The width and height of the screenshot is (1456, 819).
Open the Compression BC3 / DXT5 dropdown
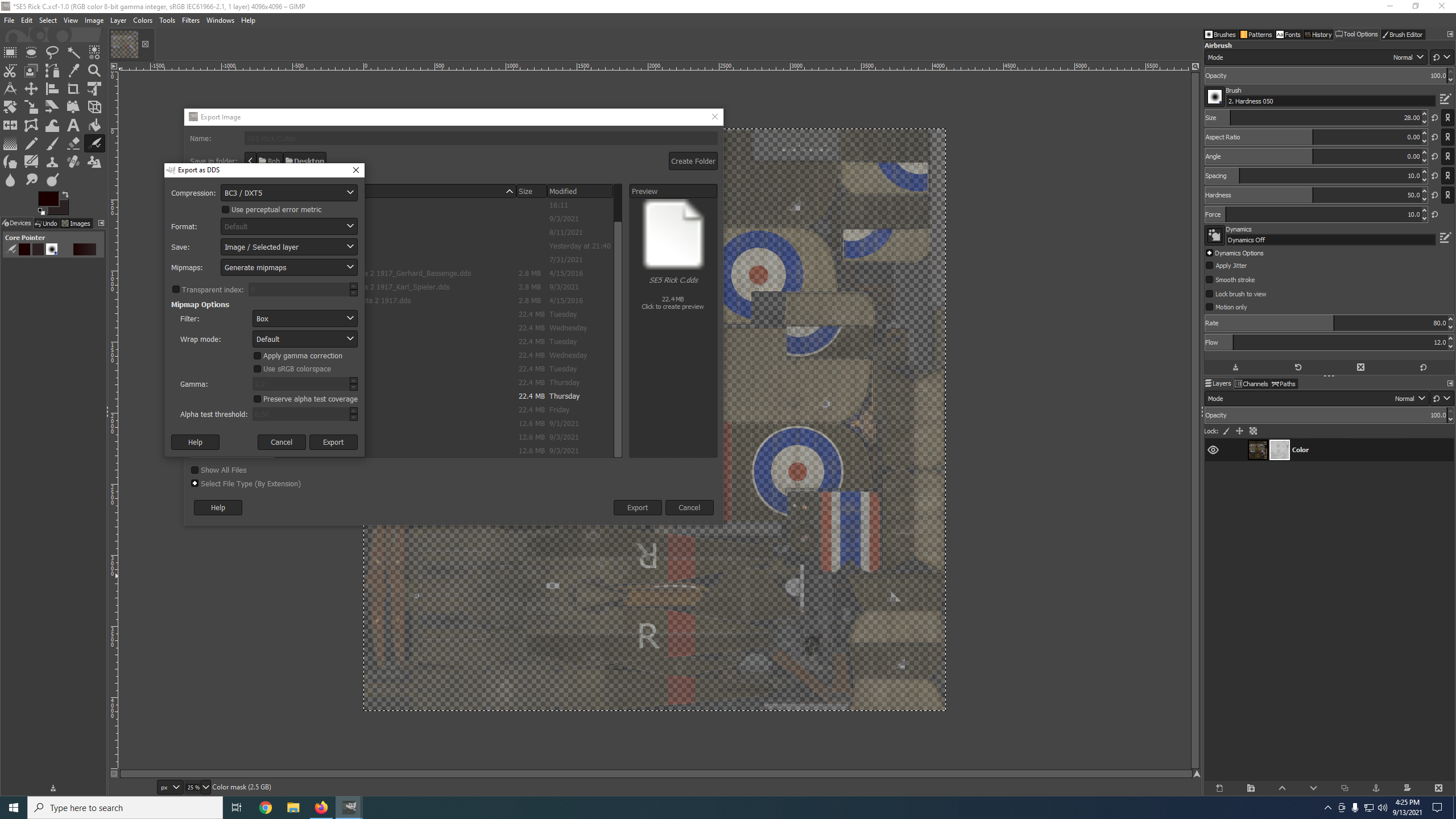[289, 193]
